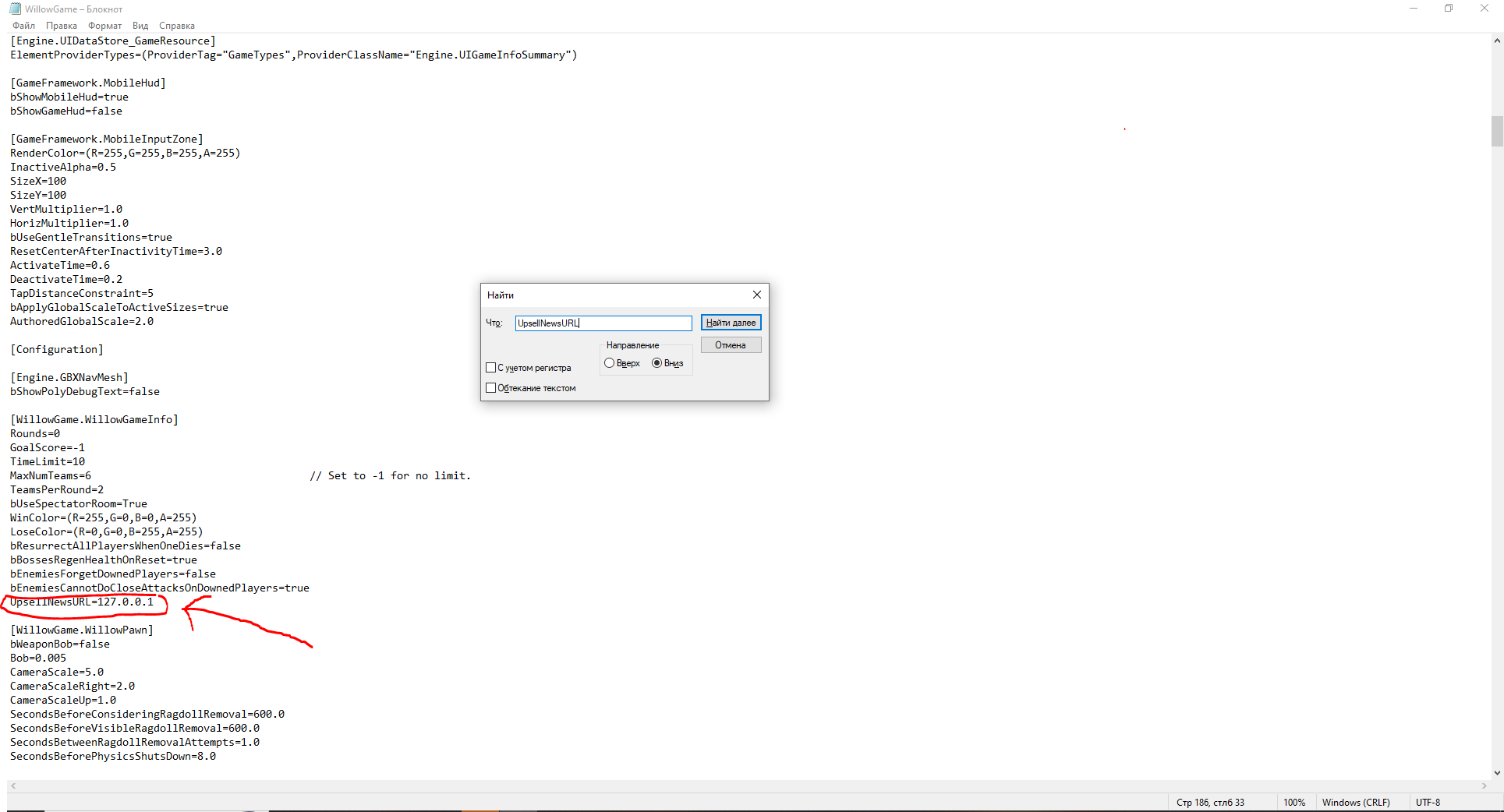This screenshot has height=812, width=1504.
Task: Click the line TeamsPerRound=2
Action: point(57,490)
